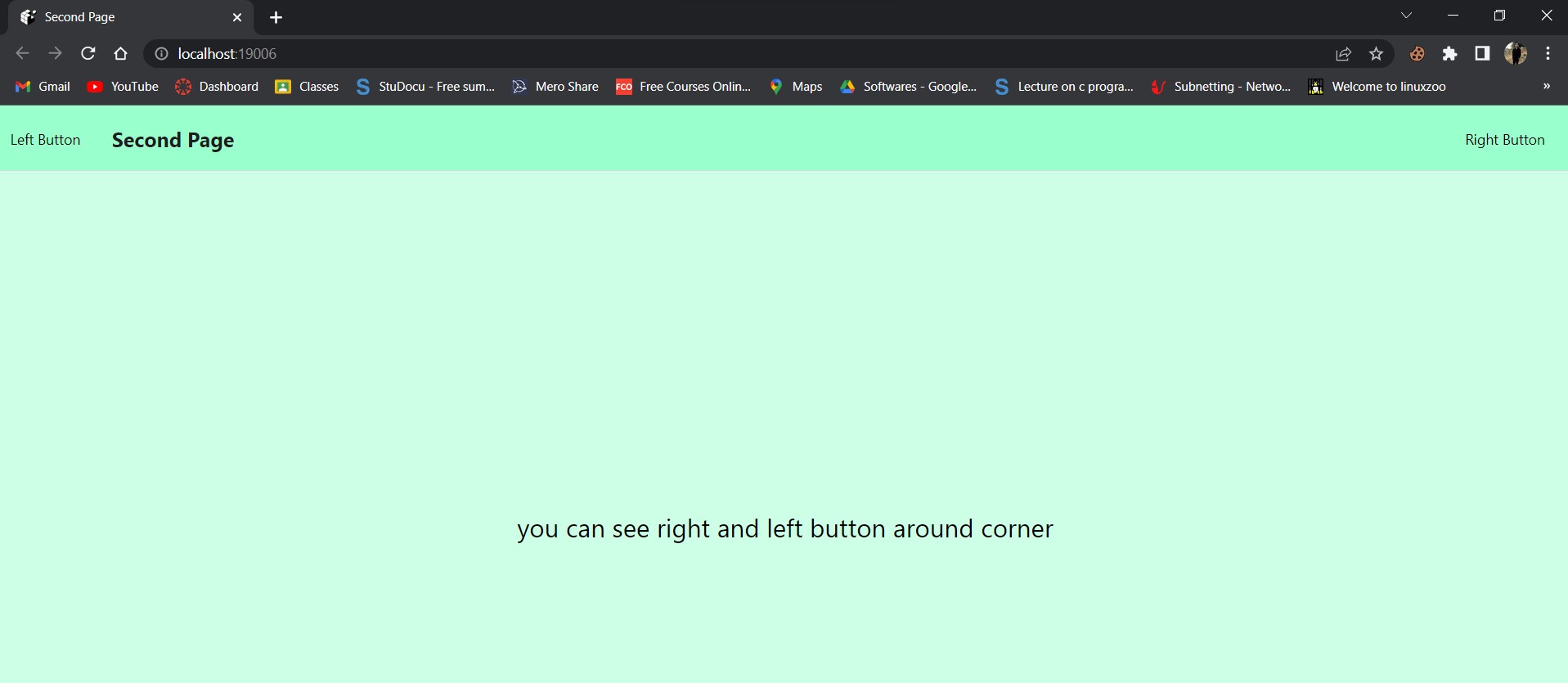Click the Left Button in header
Viewport: 1568px width, 683px height.
click(45, 140)
